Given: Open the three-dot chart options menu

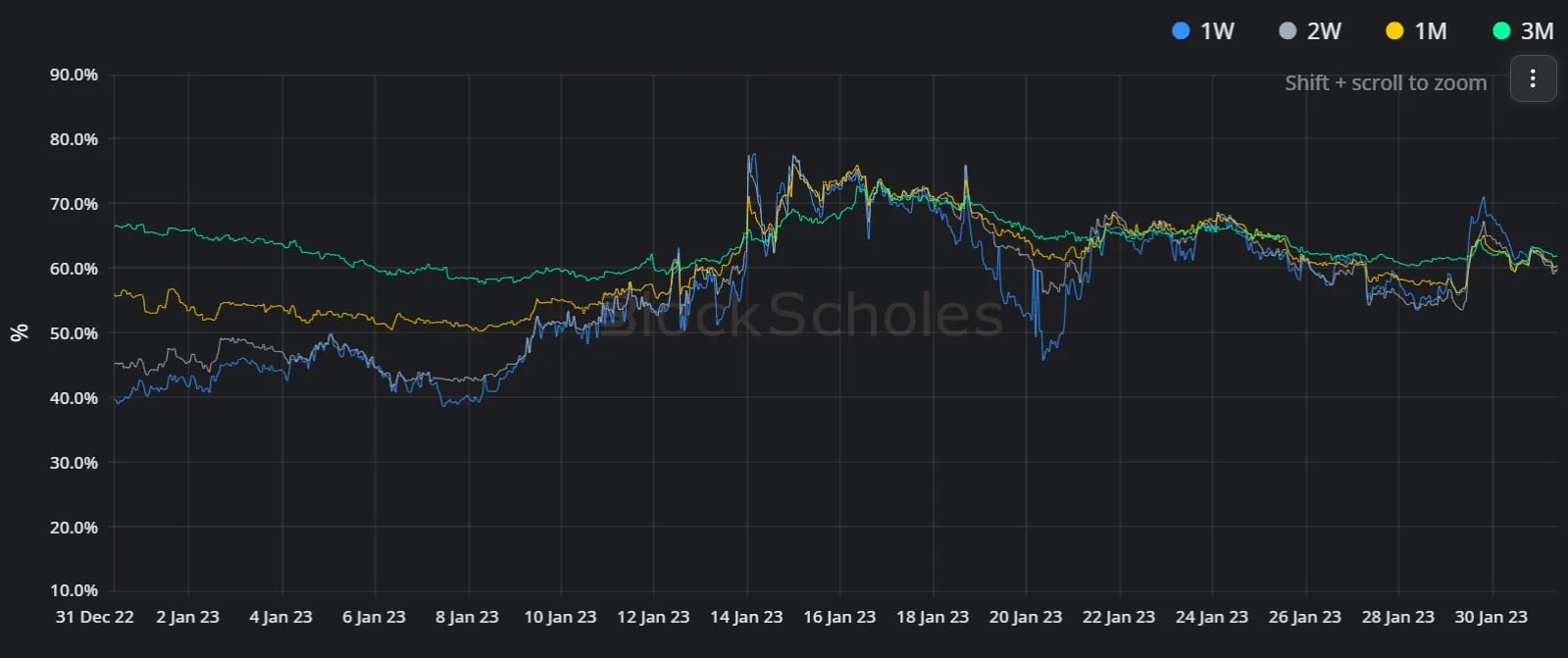Looking at the screenshot, I should tap(1533, 78).
